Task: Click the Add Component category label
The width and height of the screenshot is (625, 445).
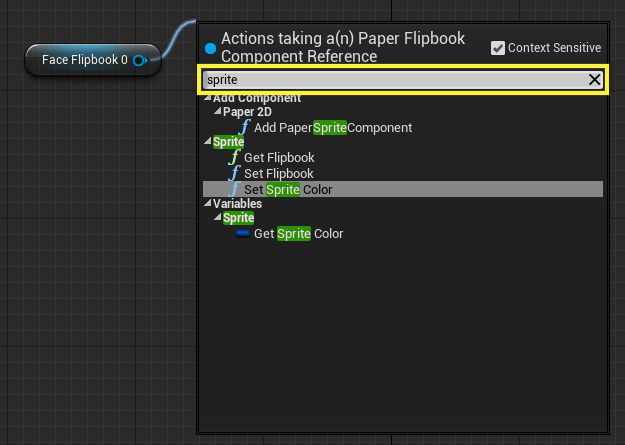Action: point(257,98)
